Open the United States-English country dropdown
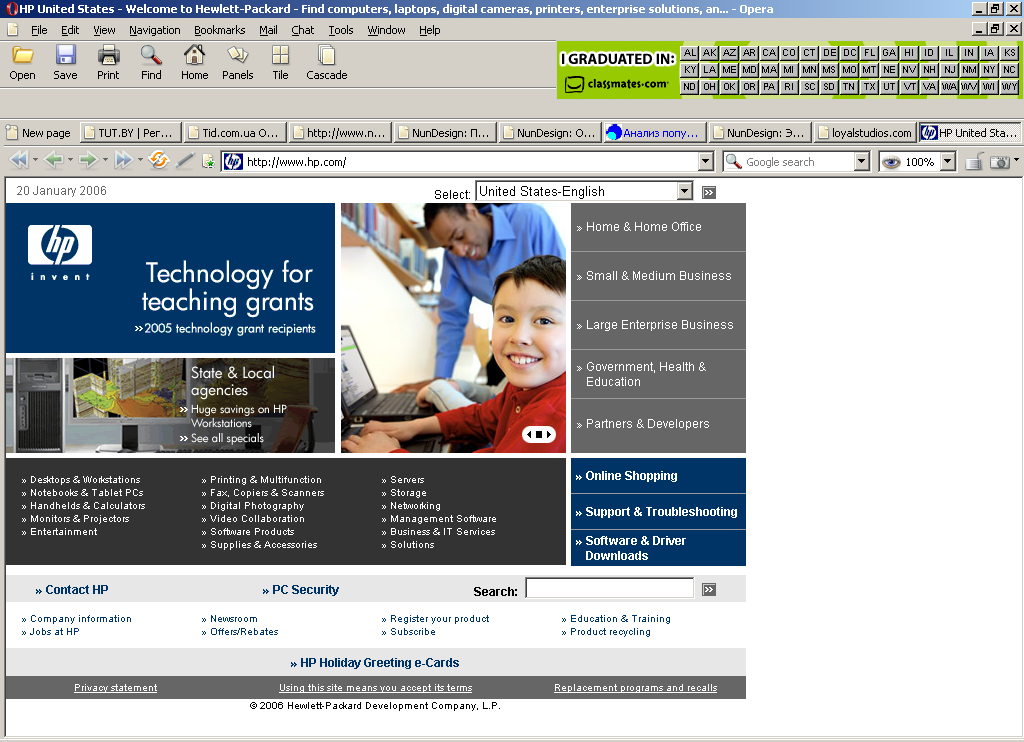The image size is (1024, 742). (684, 191)
